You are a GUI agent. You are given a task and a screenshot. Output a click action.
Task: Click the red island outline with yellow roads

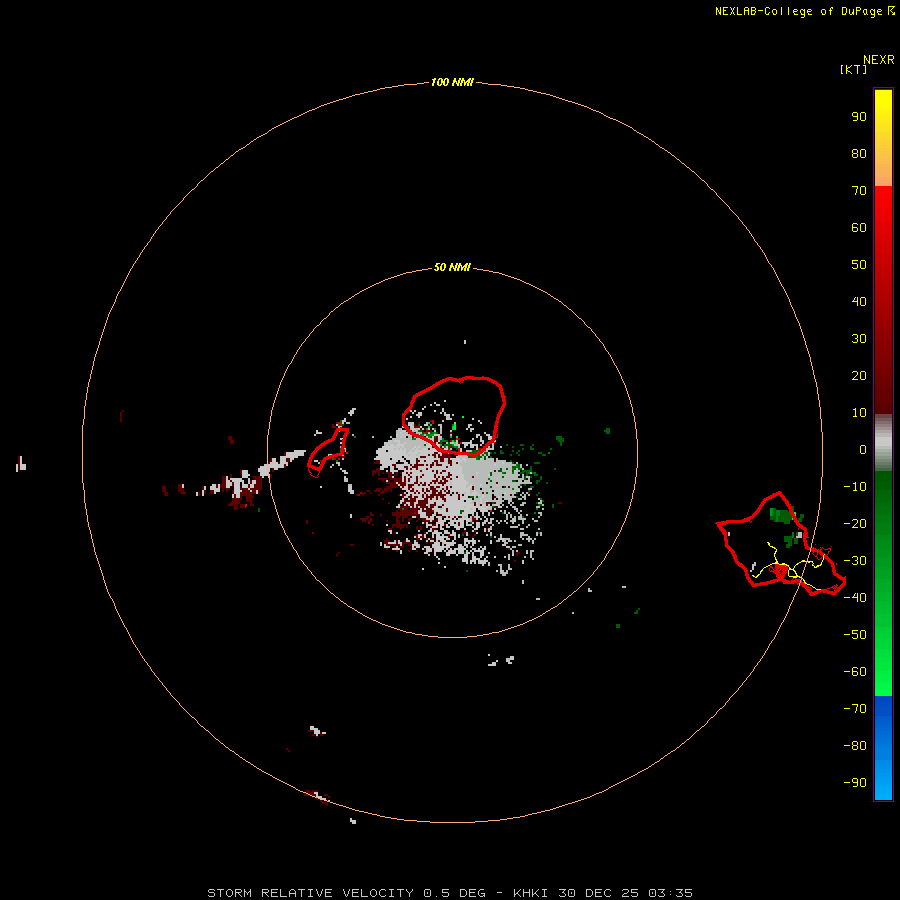click(x=781, y=544)
